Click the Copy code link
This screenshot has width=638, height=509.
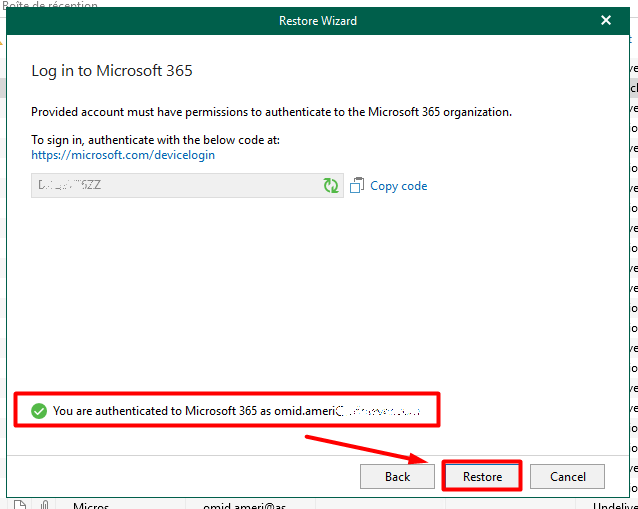point(398,186)
